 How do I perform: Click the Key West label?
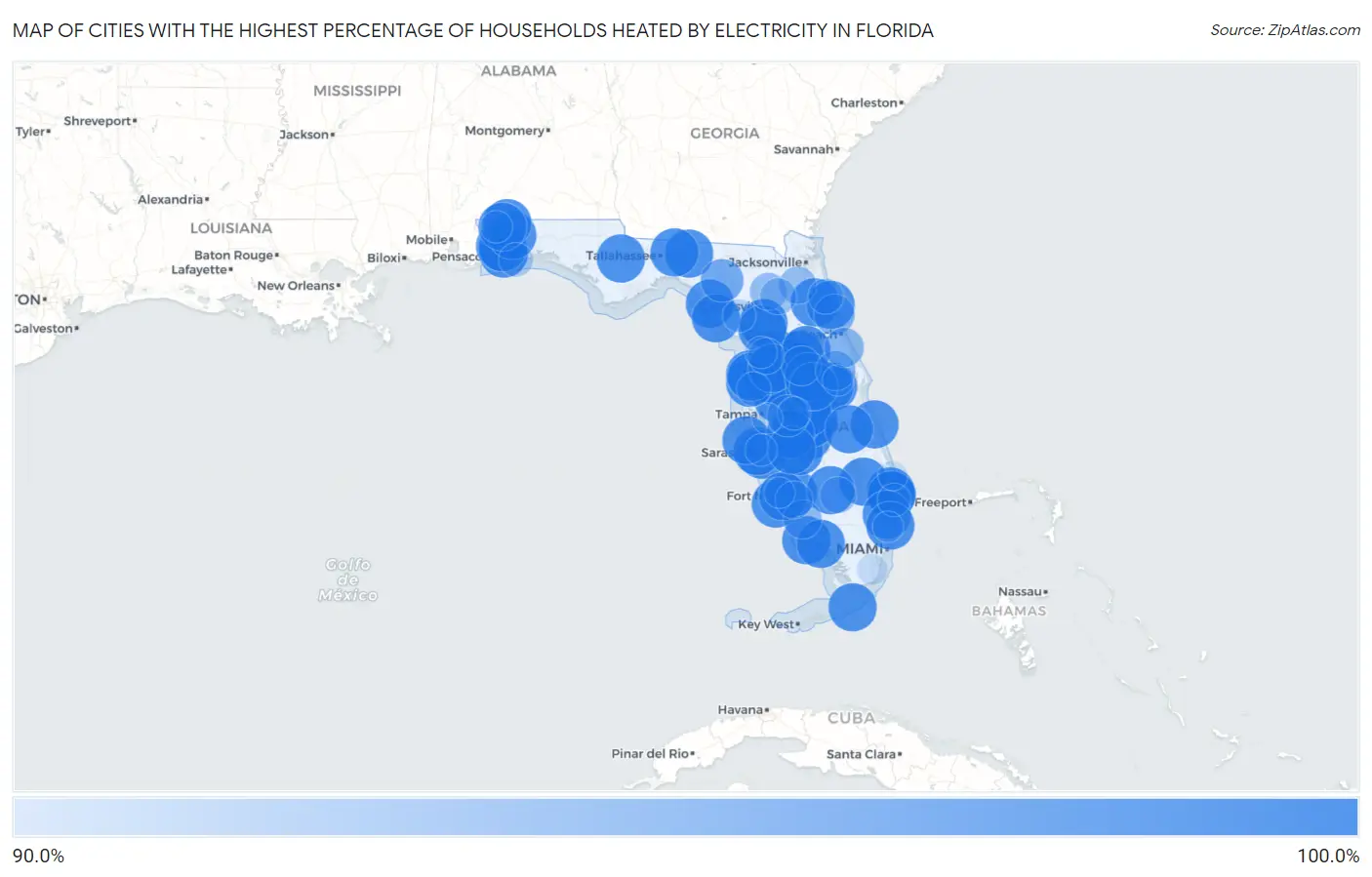(769, 624)
